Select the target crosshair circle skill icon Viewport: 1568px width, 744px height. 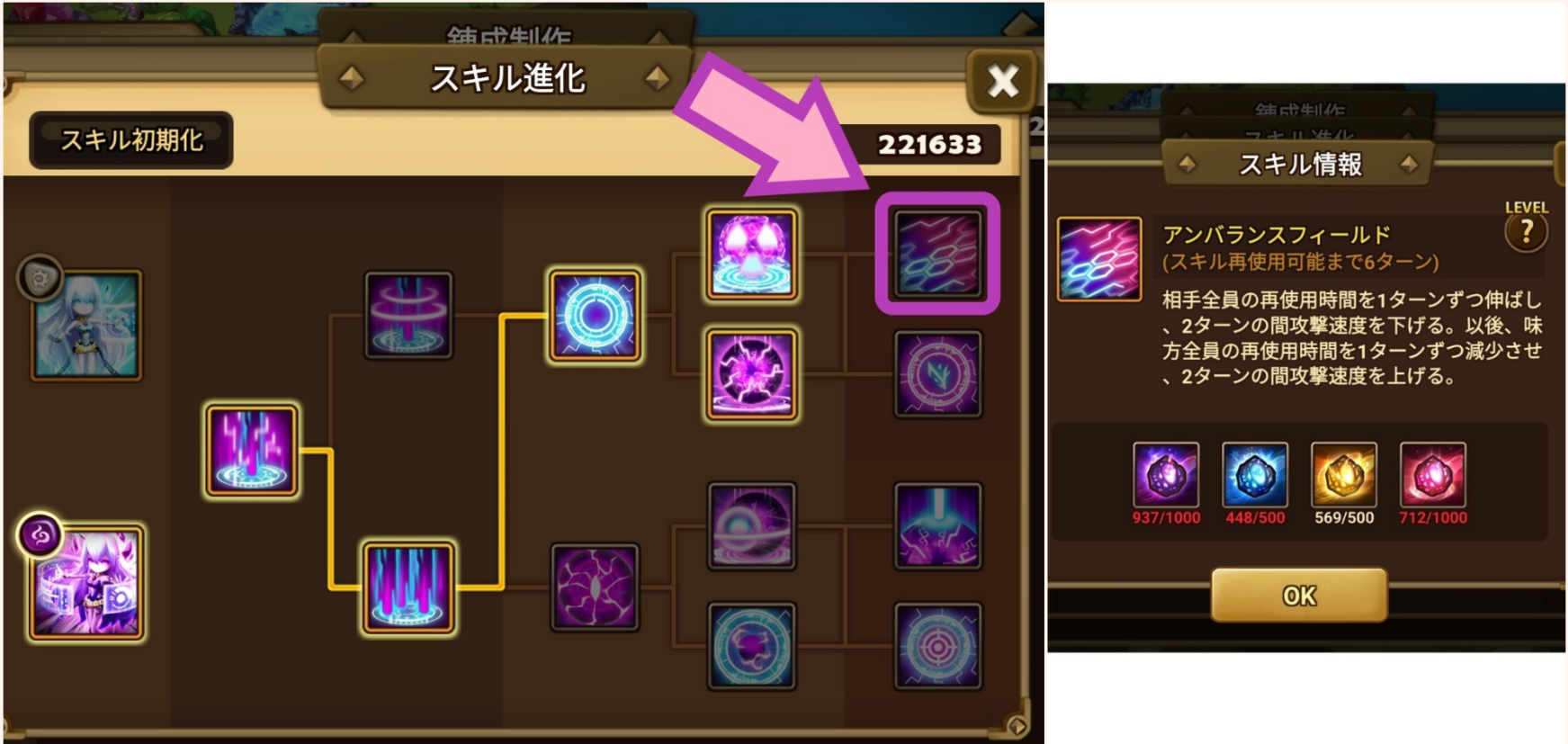tap(937, 646)
